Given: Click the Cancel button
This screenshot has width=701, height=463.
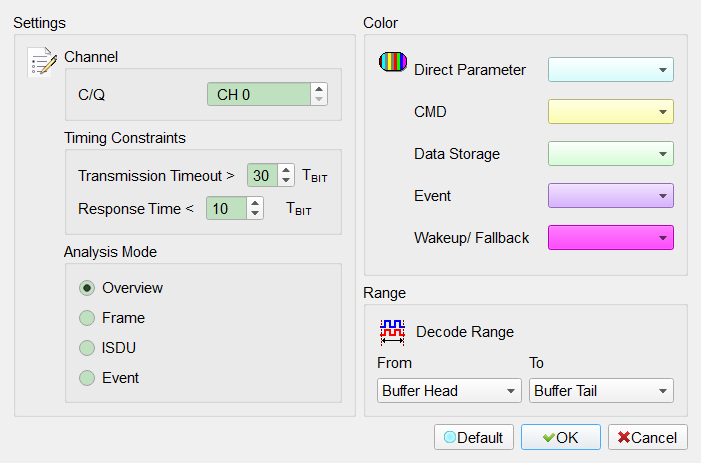Looking at the screenshot, I should click(648, 437).
